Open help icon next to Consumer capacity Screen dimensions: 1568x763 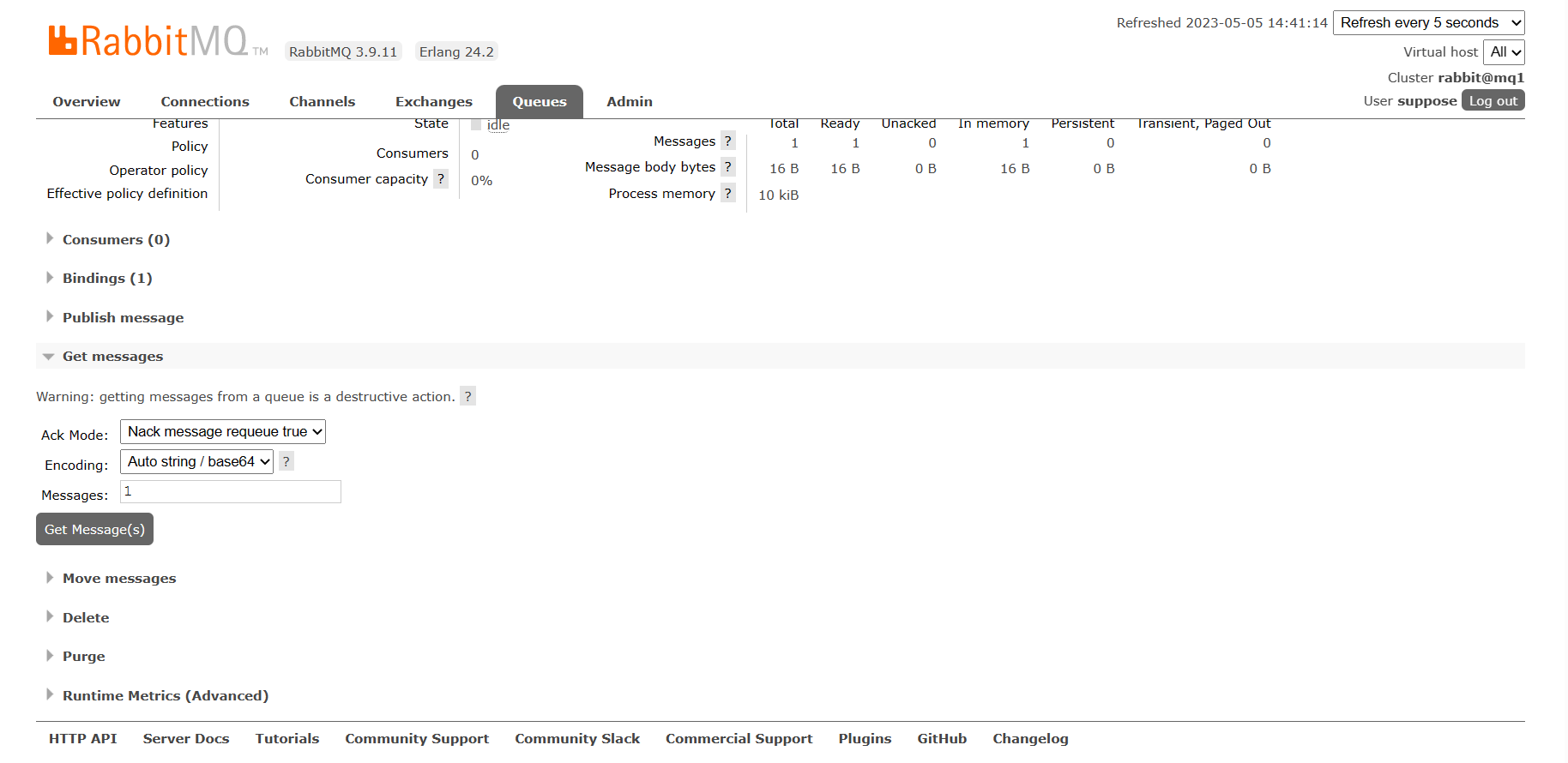(x=441, y=178)
